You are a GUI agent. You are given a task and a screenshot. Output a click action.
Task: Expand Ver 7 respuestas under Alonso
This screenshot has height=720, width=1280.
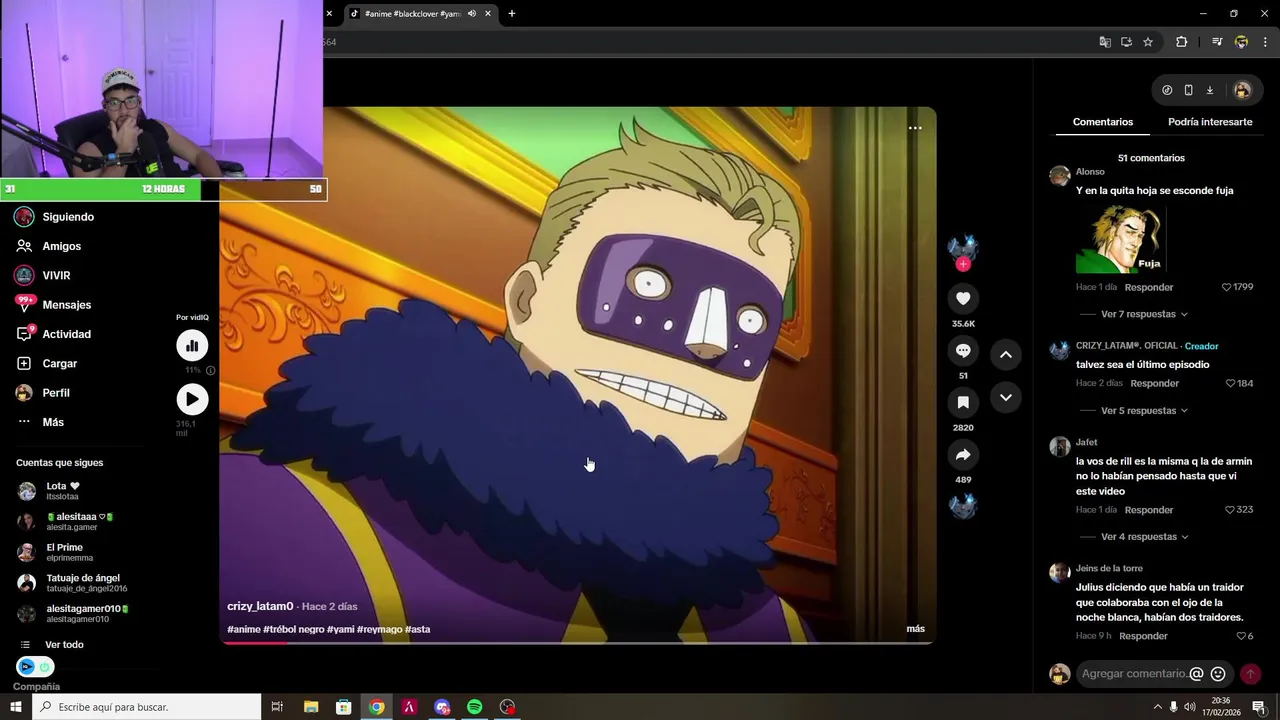(1144, 314)
